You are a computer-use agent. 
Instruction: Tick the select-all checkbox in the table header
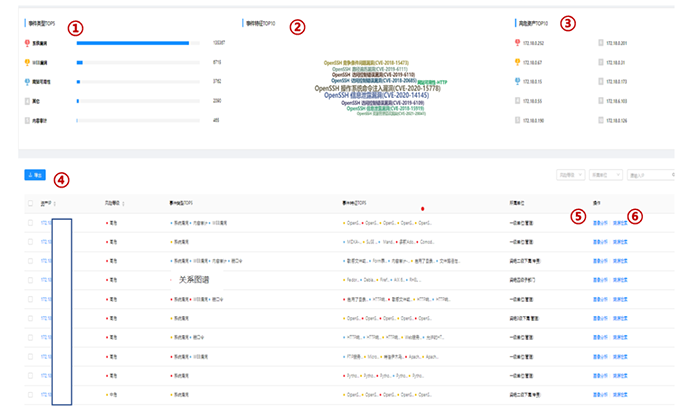point(30,203)
